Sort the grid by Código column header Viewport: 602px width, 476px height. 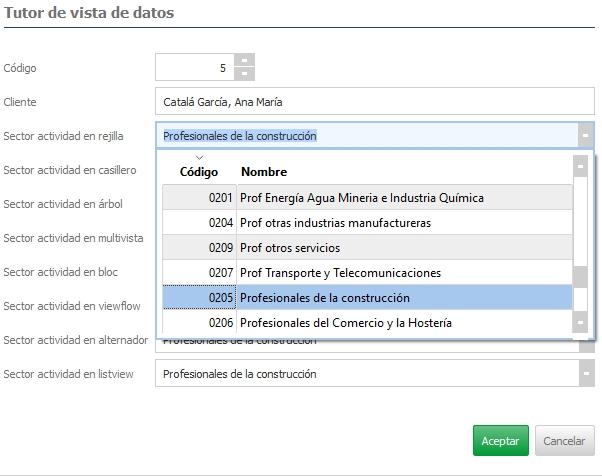[x=199, y=172]
